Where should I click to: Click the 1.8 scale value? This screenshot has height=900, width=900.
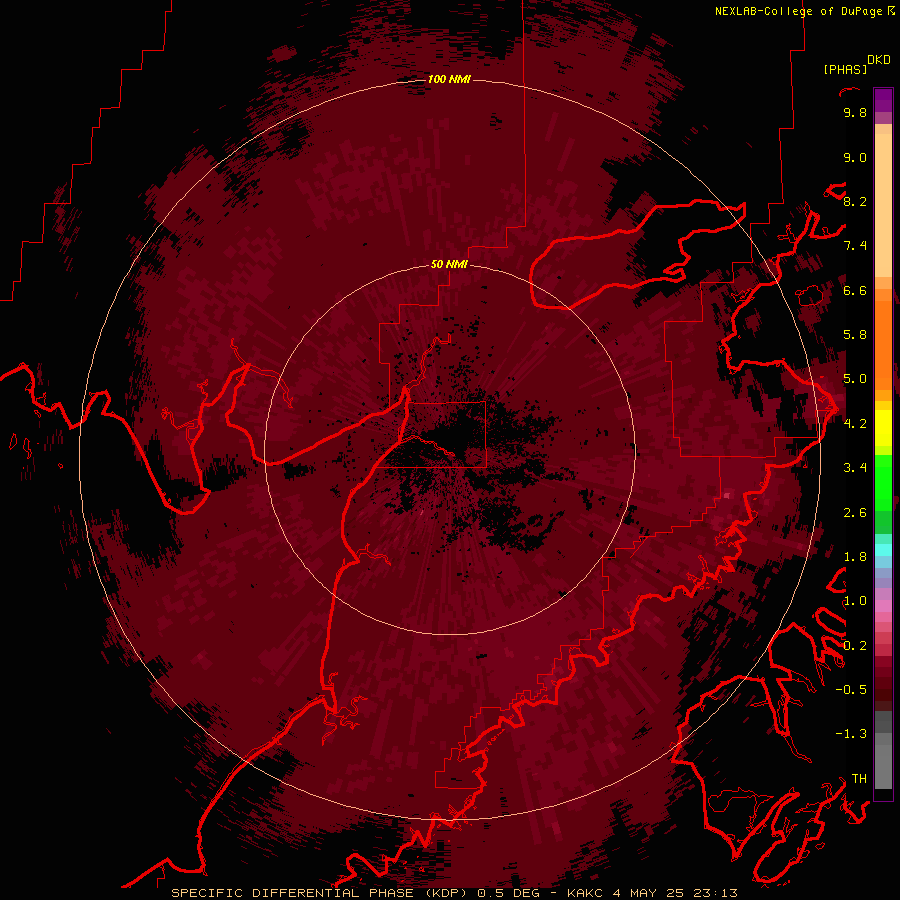pyautogui.click(x=855, y=557)
